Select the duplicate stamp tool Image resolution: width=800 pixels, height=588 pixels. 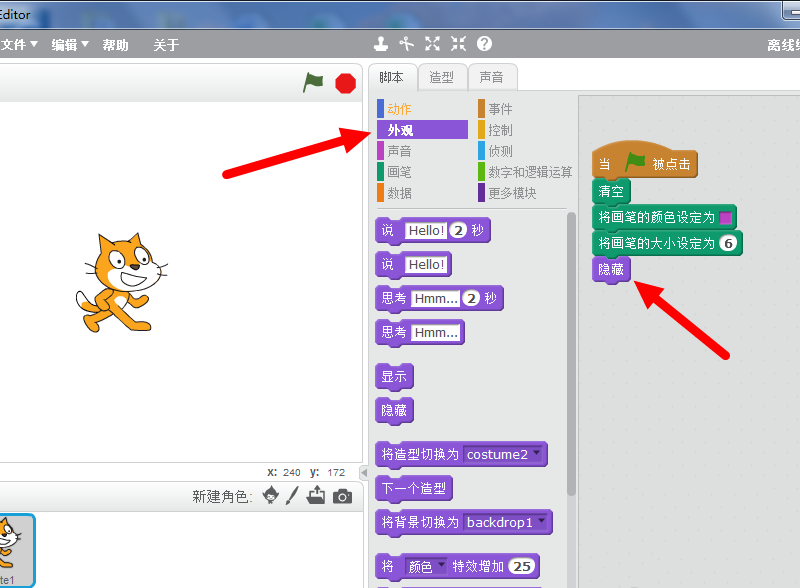click(x=381, y=43)
